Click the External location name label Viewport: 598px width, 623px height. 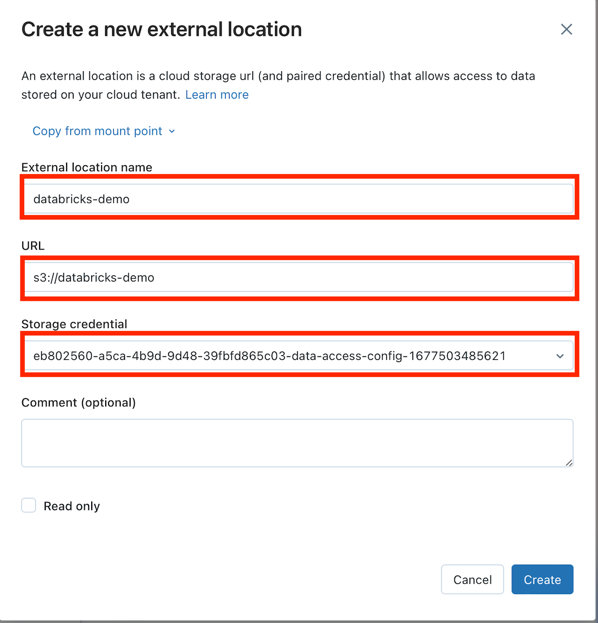[87, 167]
